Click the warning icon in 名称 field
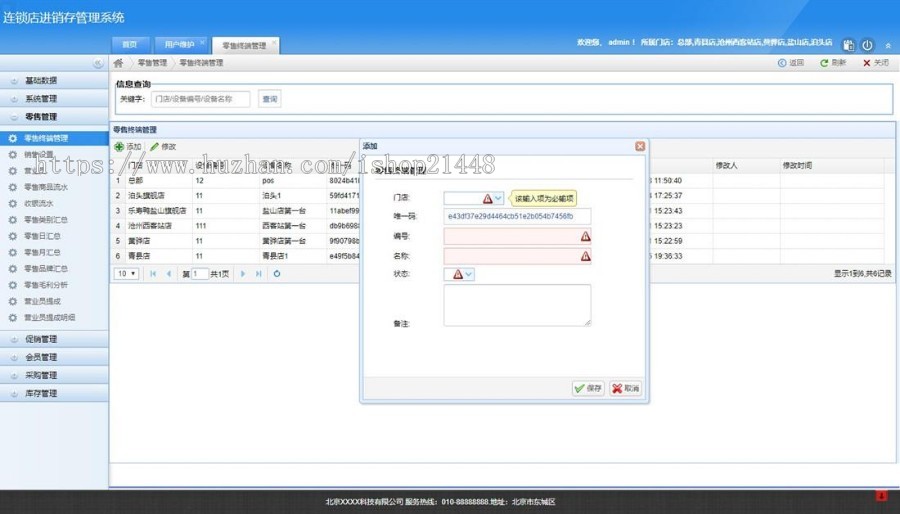The image size is (900, 514). pos(585,256)
